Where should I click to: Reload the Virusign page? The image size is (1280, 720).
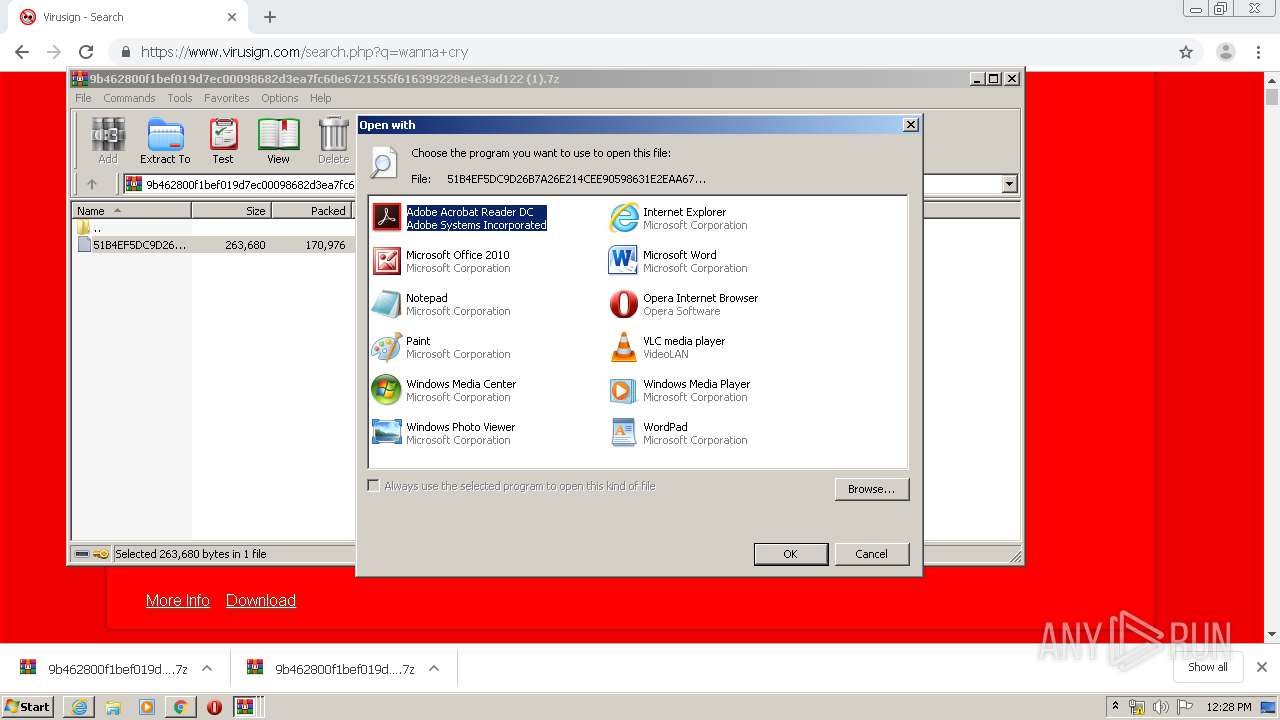coord(86,52)
